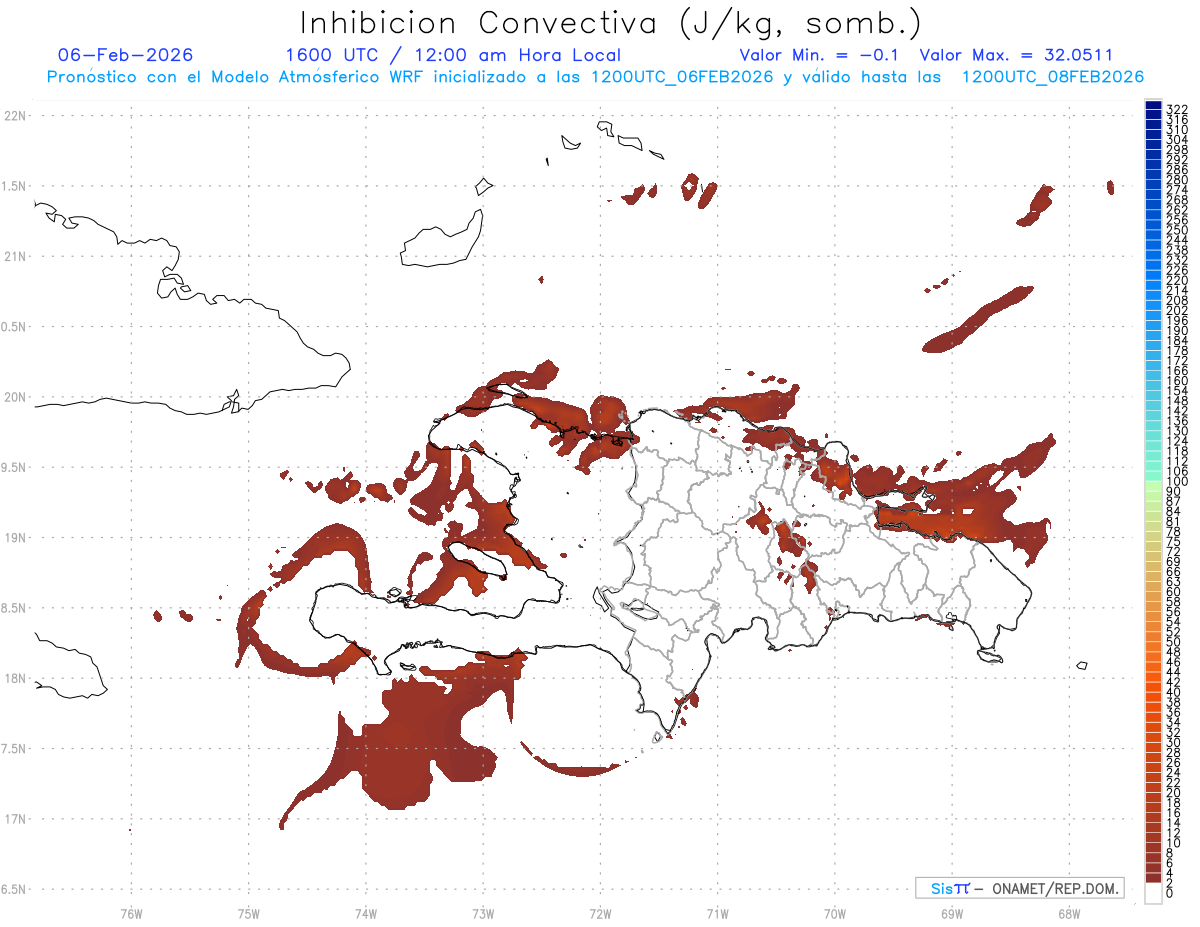Image resolution: width=1200 pixels, height=927 pixels.
Task: Click the "22N" latitude label
Action: pyautogui.click(x=16, y=116)
